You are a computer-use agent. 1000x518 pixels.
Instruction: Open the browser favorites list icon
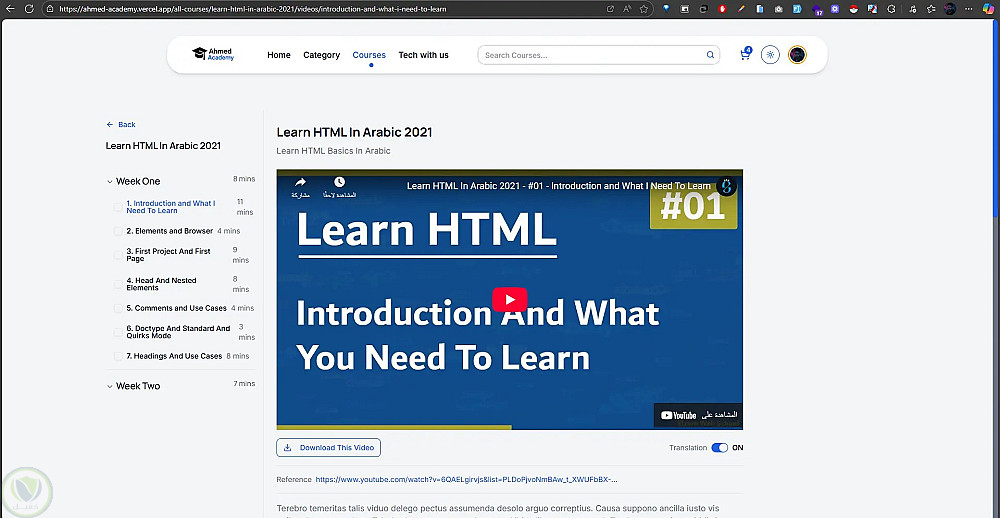tap(931, 9)
